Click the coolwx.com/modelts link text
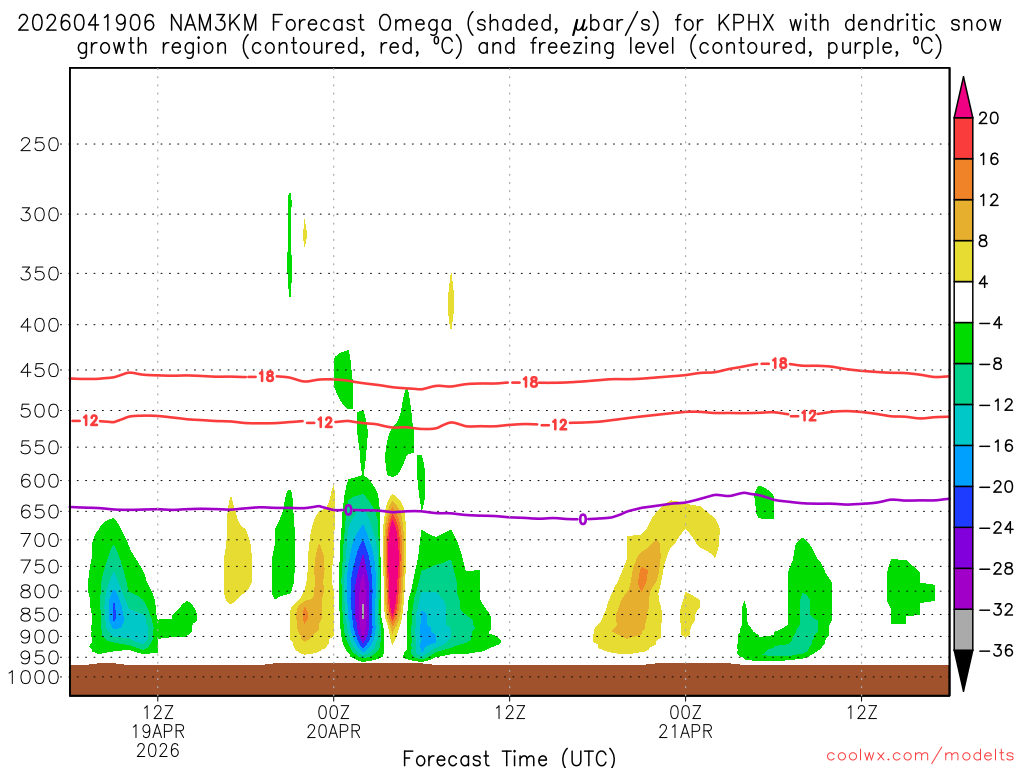The image size is (1024, 768). point(920,756)
